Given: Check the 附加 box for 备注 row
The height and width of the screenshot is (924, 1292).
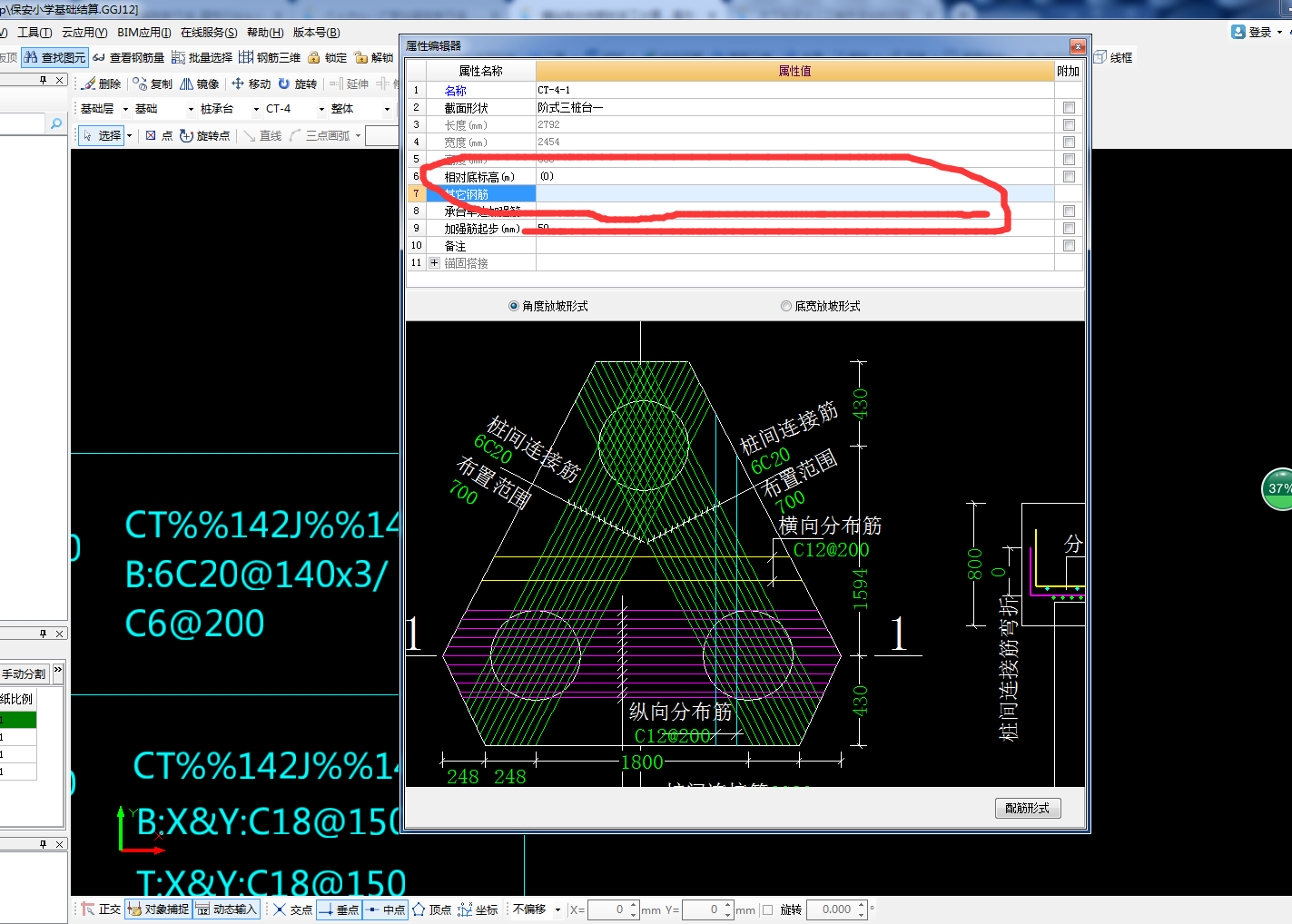Looking at the screenshot, I should [x=1069, y=245].
